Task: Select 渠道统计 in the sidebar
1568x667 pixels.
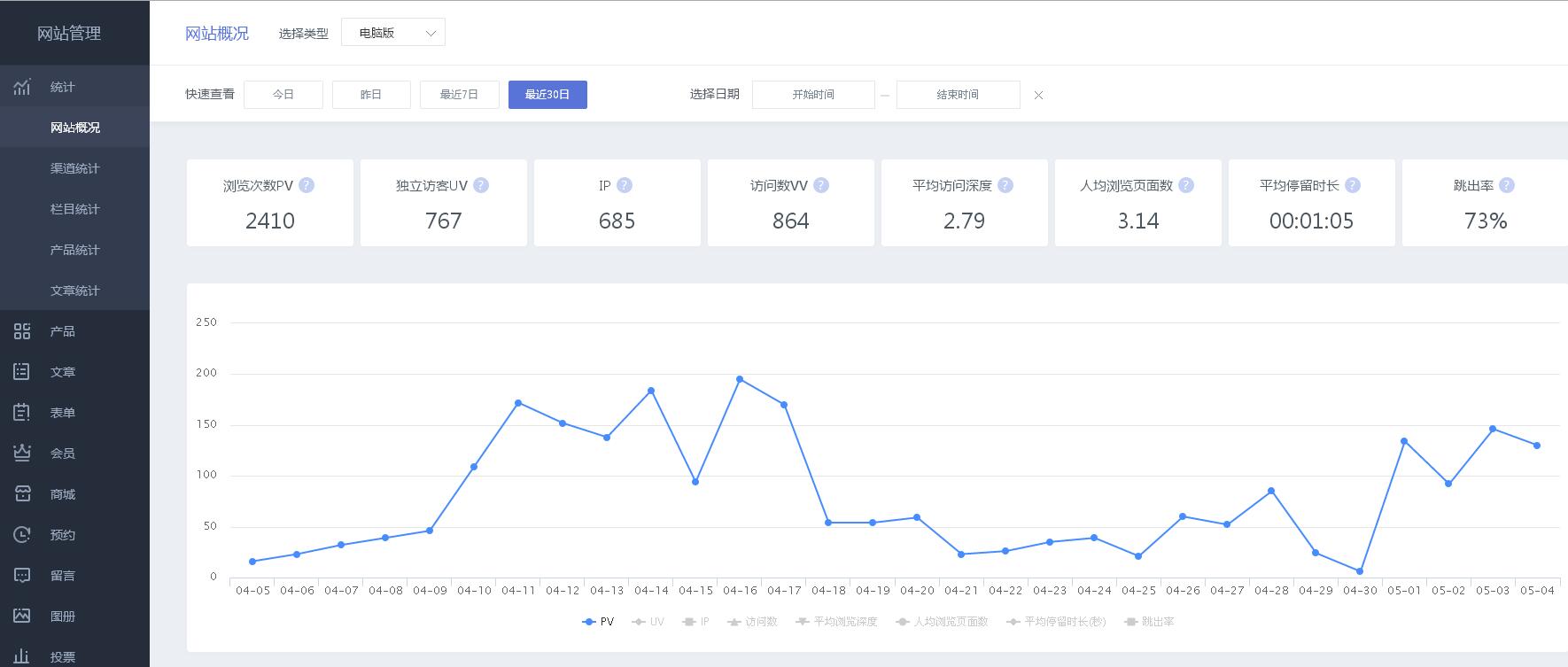Action: (75, 168)
